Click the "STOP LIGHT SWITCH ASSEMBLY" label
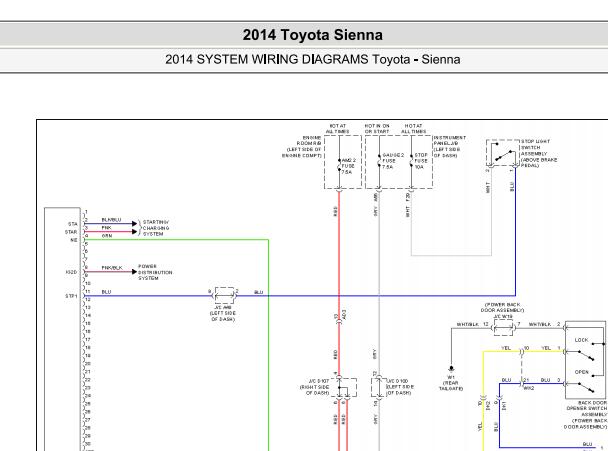 [539, 154]
